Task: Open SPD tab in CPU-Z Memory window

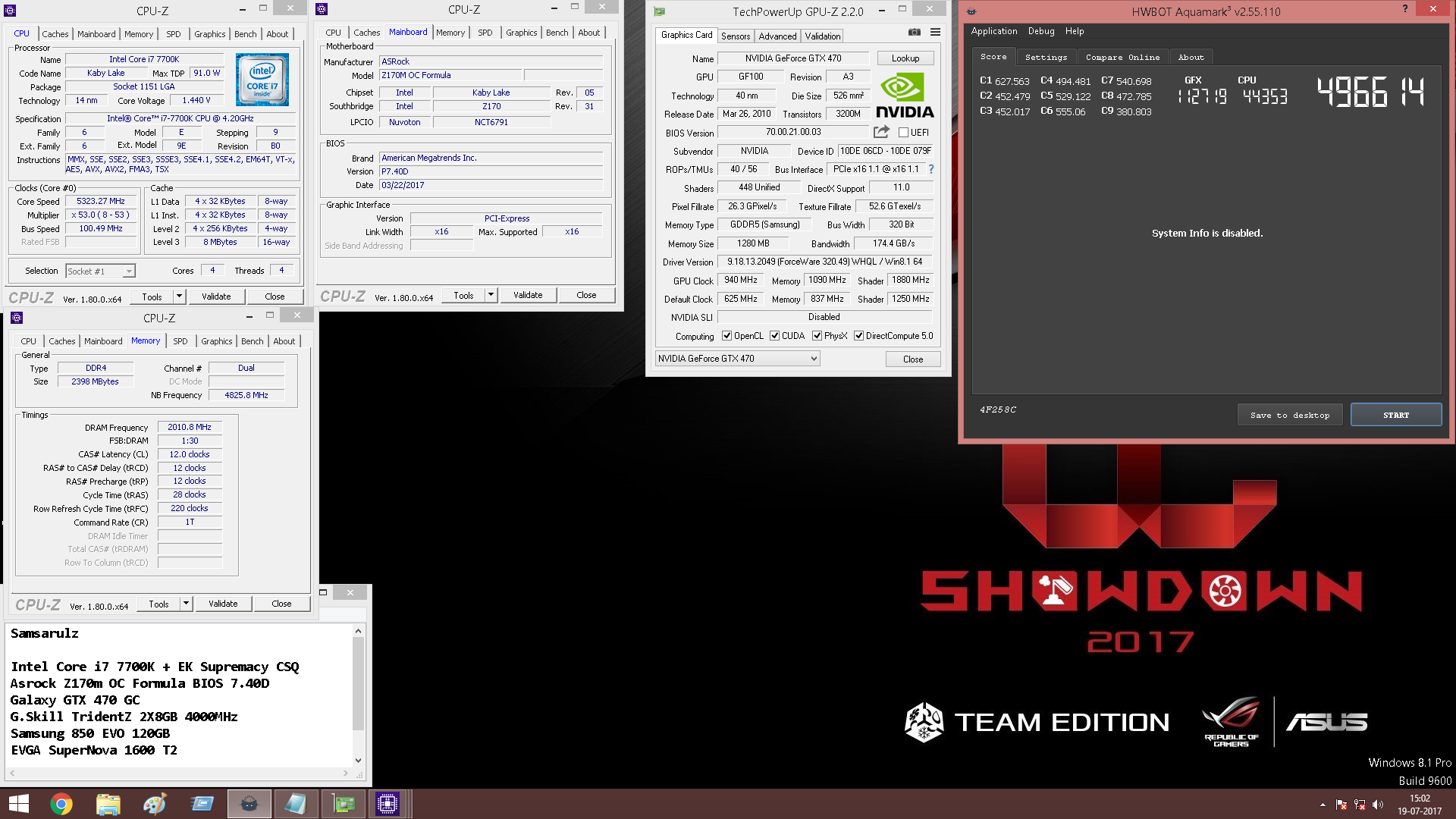Action: pyautogui.click(x=180, y=341)
